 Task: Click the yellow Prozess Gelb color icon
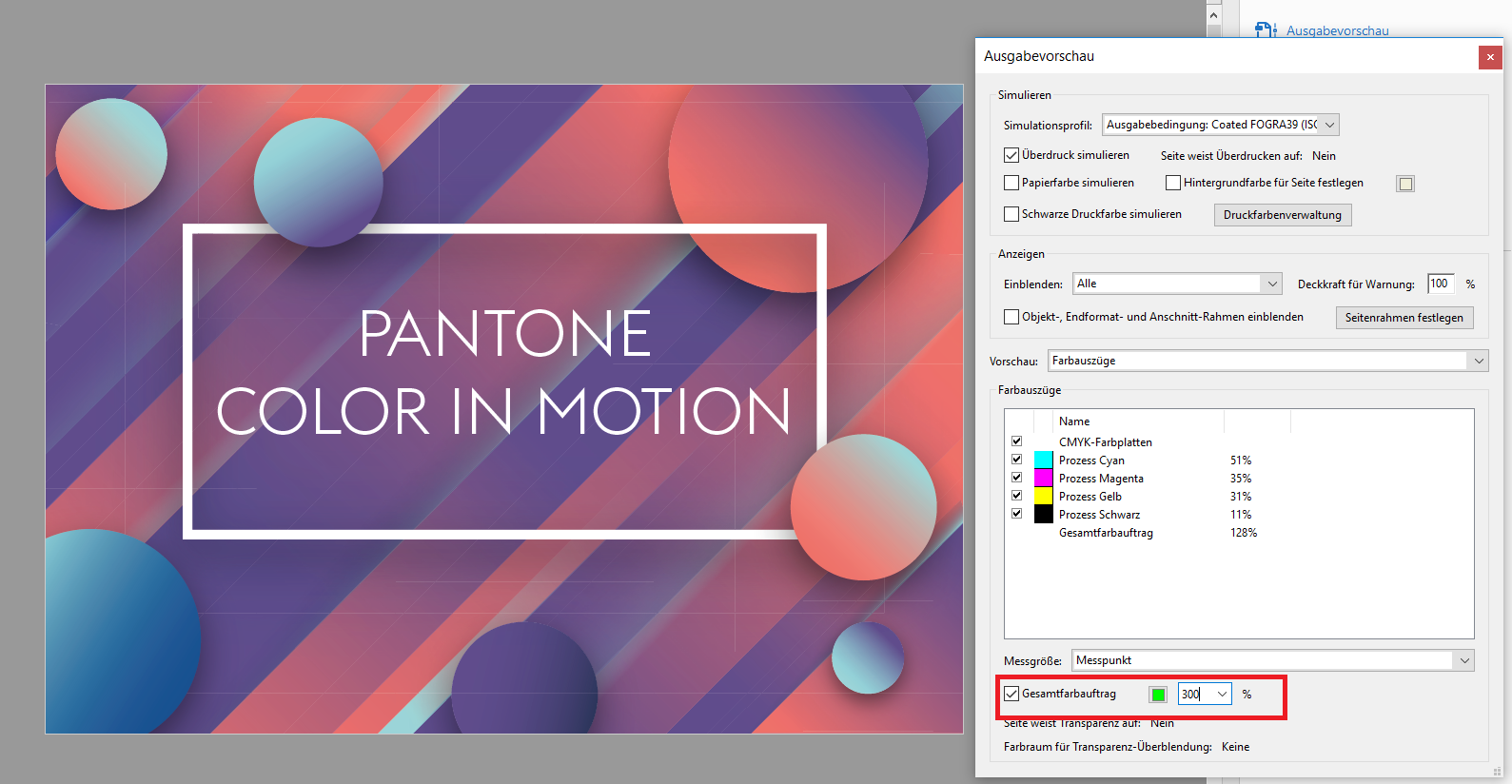1043,497
